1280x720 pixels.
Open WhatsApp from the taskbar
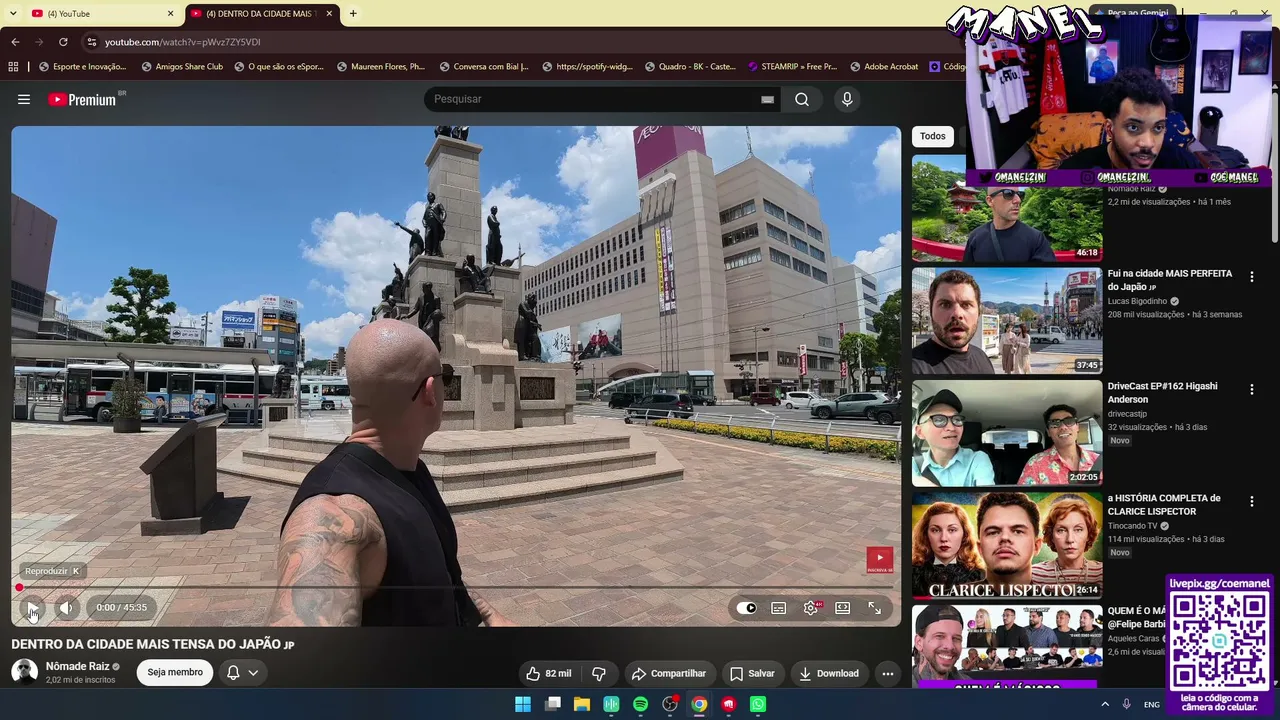click(x=758, y=704)
